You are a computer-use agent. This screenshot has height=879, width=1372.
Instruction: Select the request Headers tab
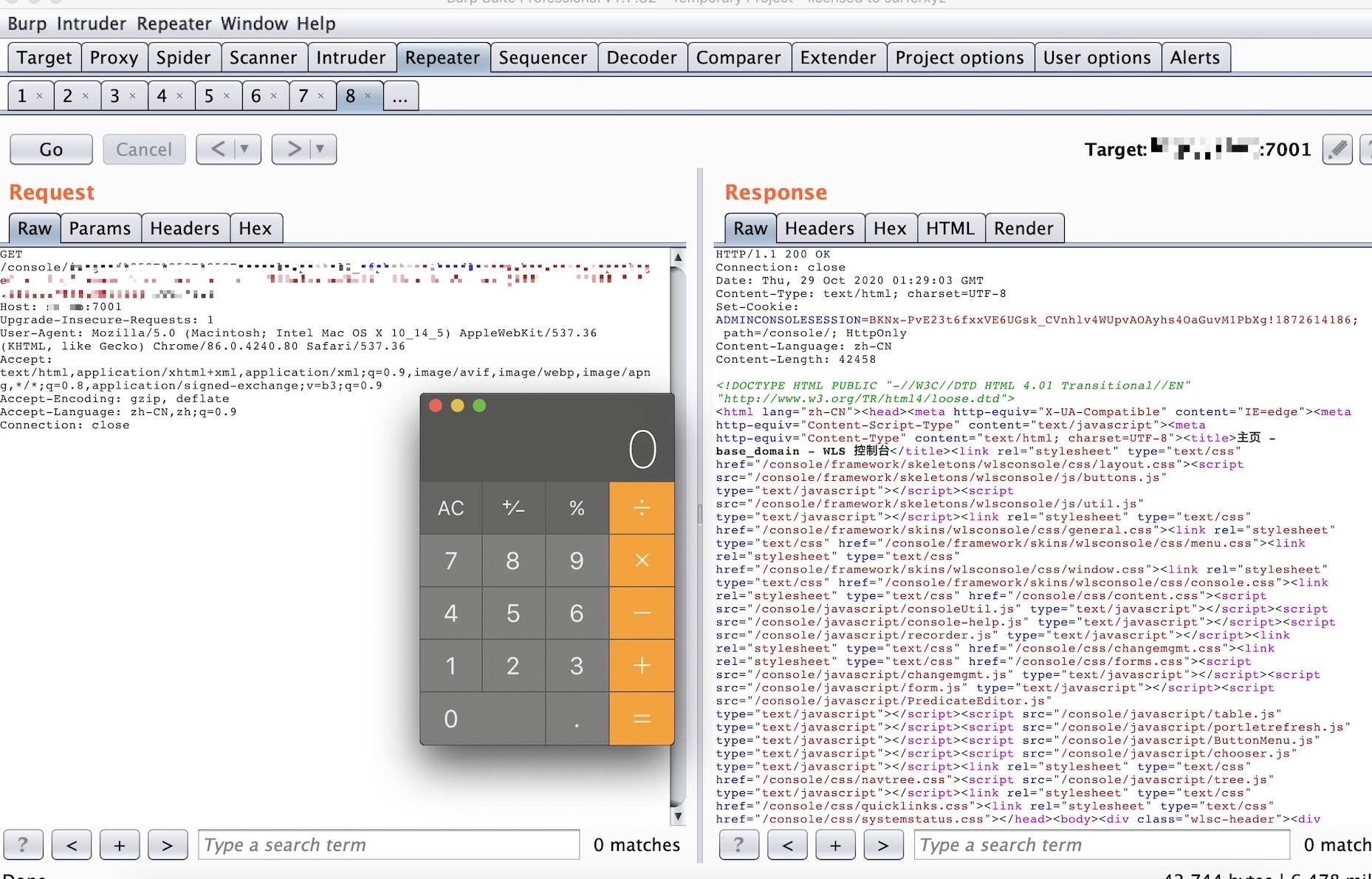185,228
